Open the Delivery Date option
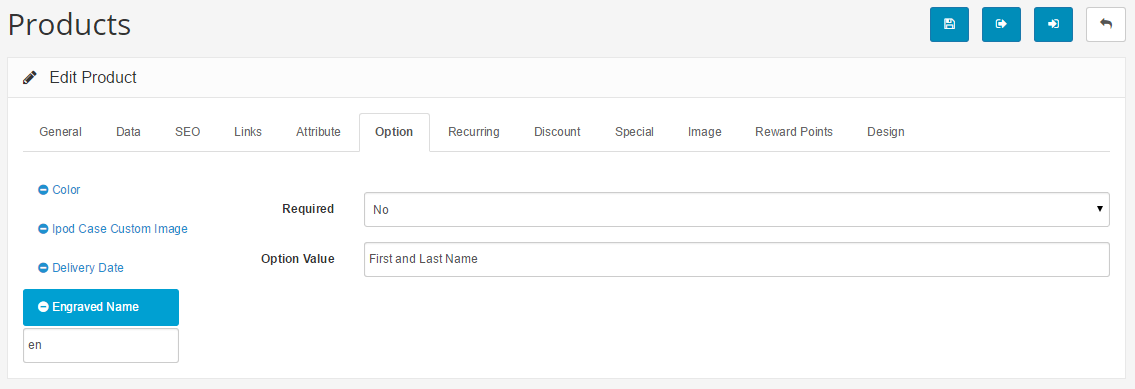Viewport: 1135px width, 389px height. pos(88,268)
